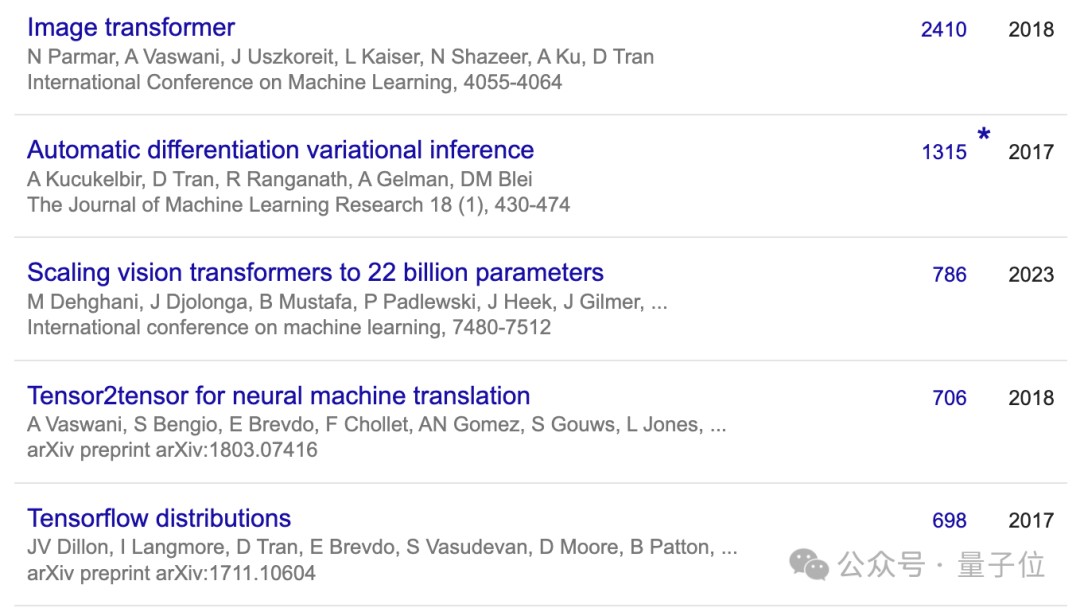Click the author list starting with N Parmar
1080x608 pixels.
340,56
